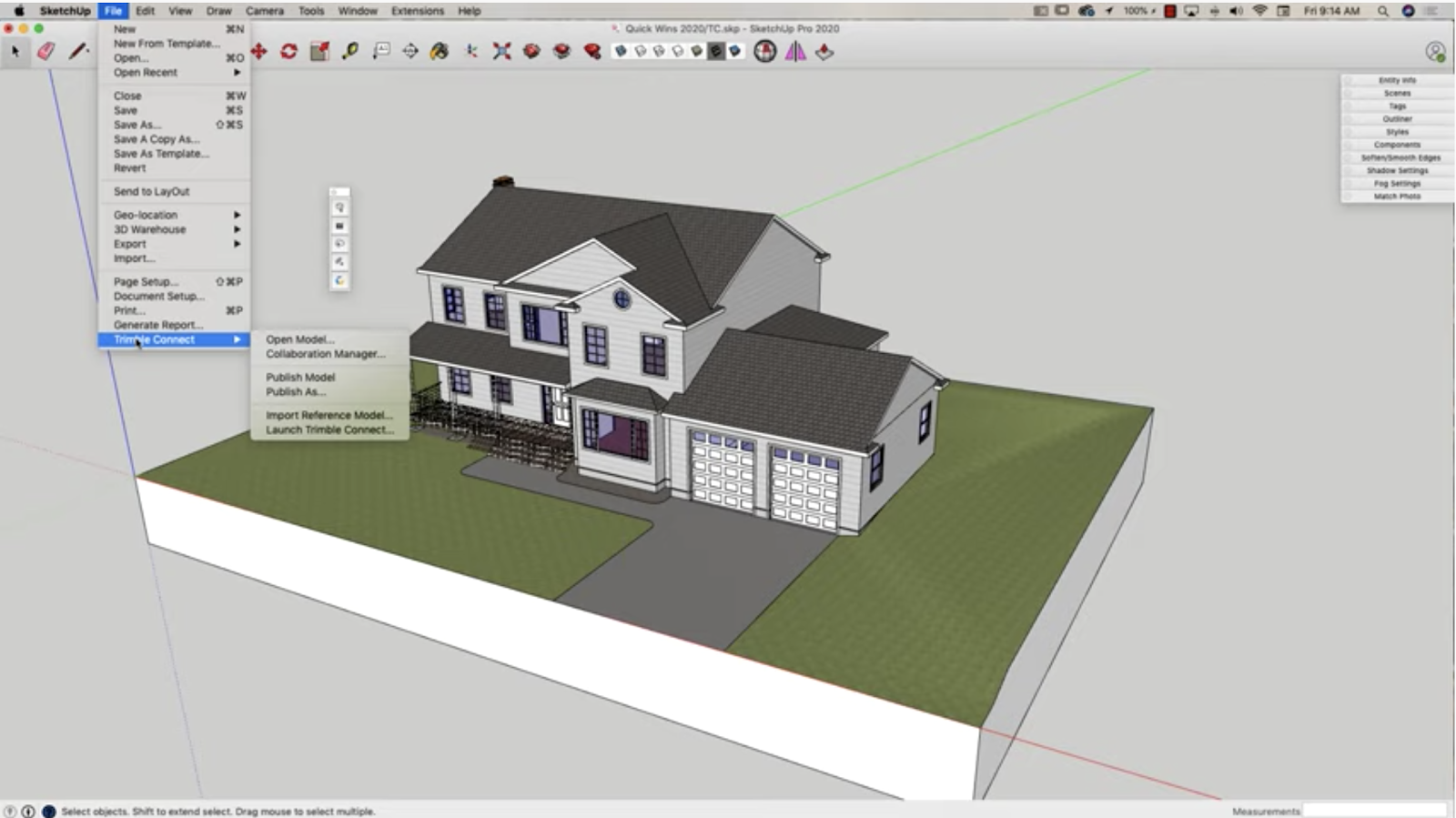Open the Open Recent submenu
1456x818 pixels.
click(174, 72)
